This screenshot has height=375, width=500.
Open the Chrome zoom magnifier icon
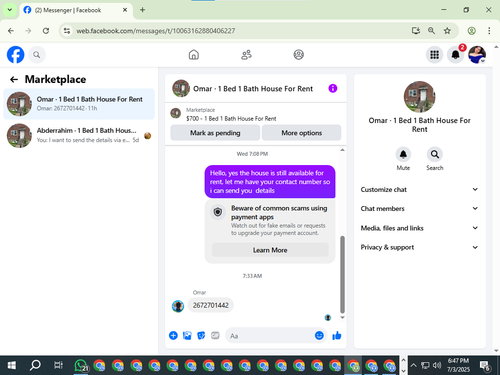(431, 31)
